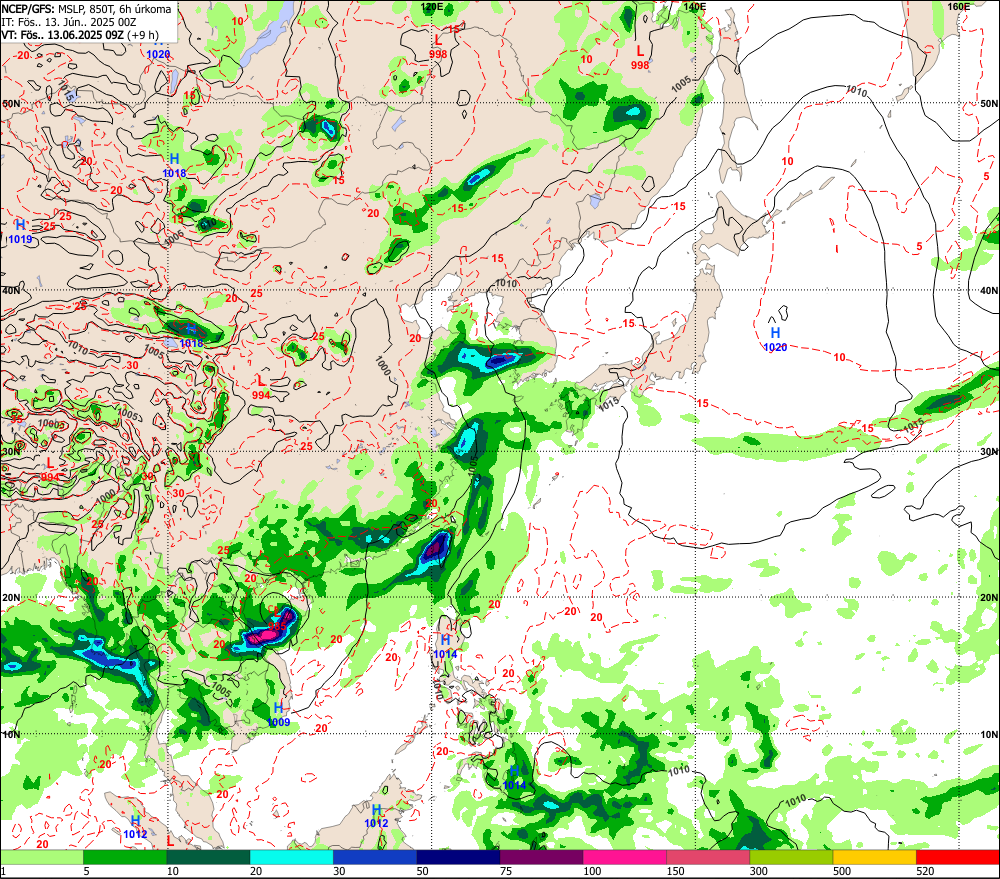Image resolution: width=1000 pixels, height=879 pixels.
Task: Click the rose 150–300 legend swatch
Action: pos(708,857)
